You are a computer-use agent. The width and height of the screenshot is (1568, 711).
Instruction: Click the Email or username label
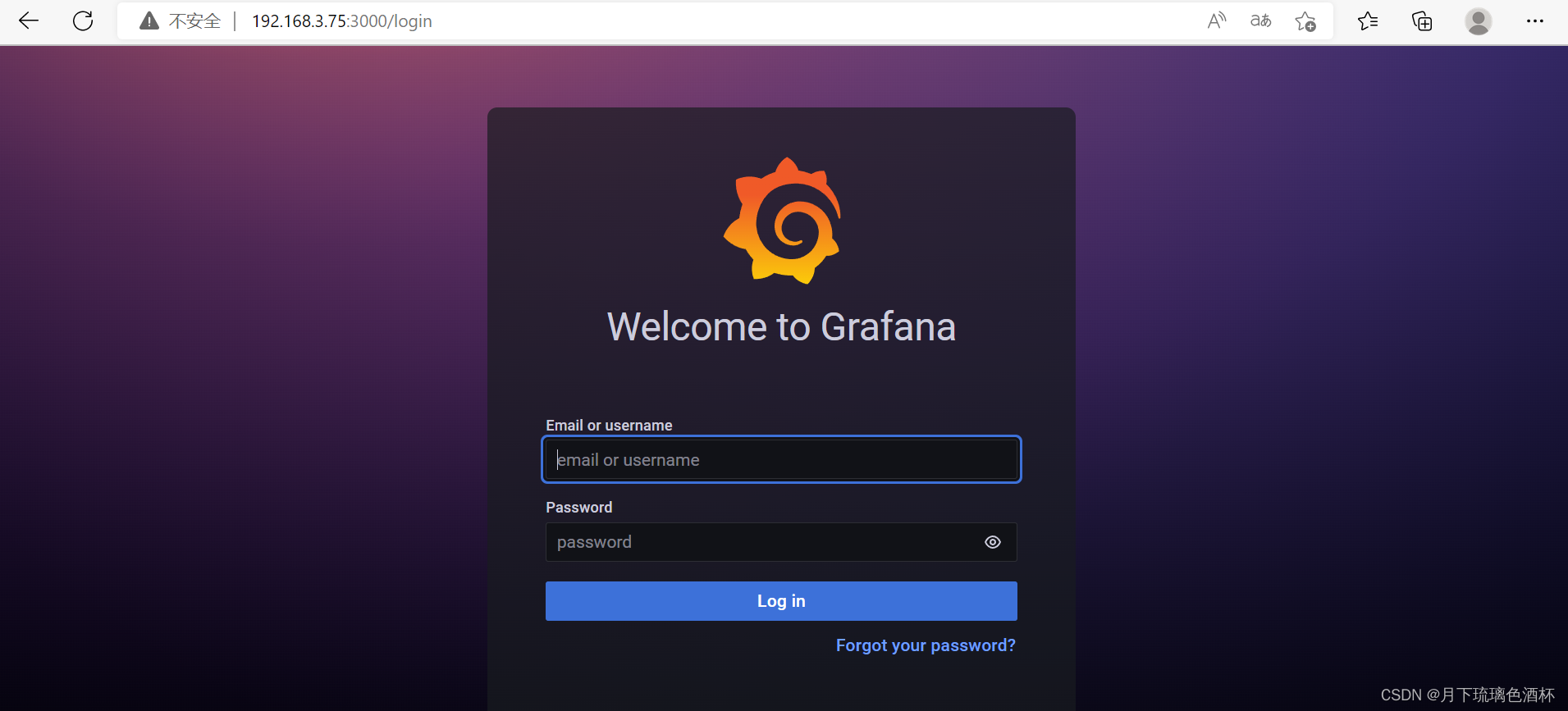[x=609, y=426]
